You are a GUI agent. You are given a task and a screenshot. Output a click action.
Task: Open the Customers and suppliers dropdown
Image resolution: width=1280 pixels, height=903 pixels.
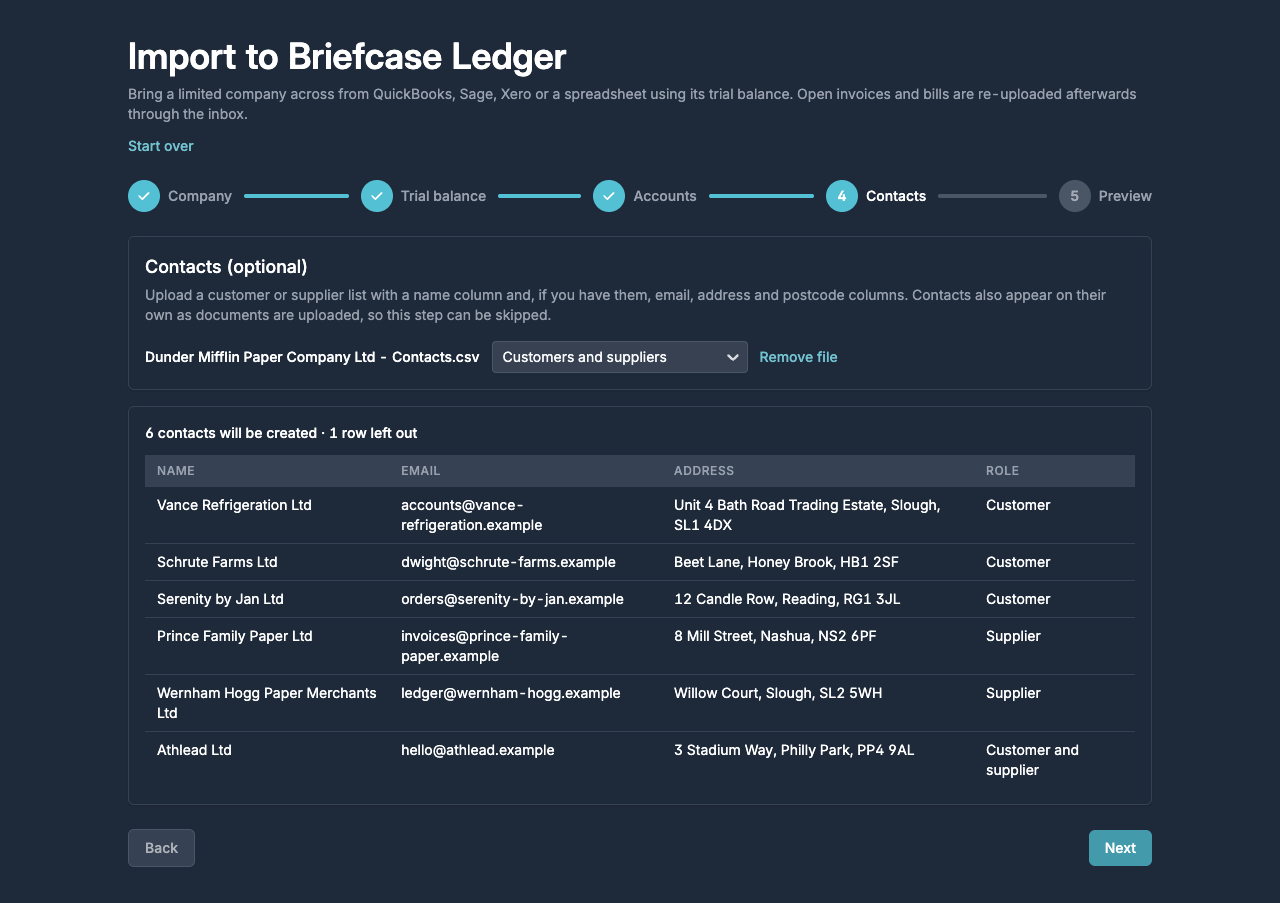pos(620,357)
